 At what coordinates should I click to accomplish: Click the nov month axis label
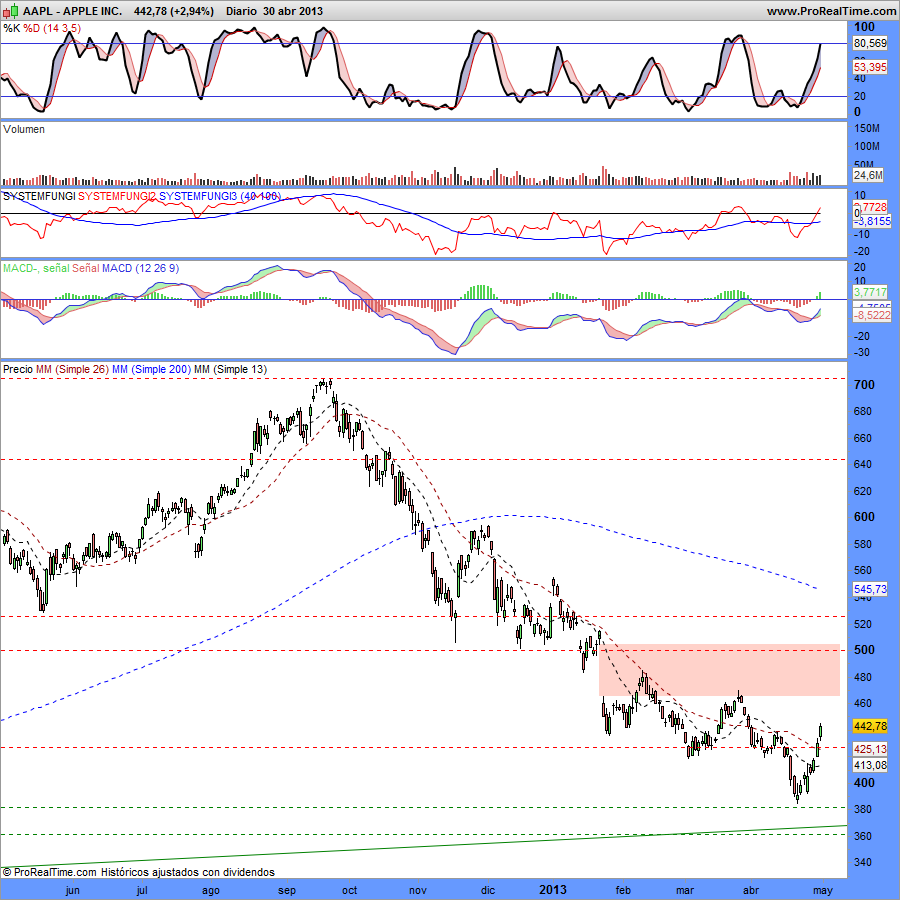tap(418, 890)
